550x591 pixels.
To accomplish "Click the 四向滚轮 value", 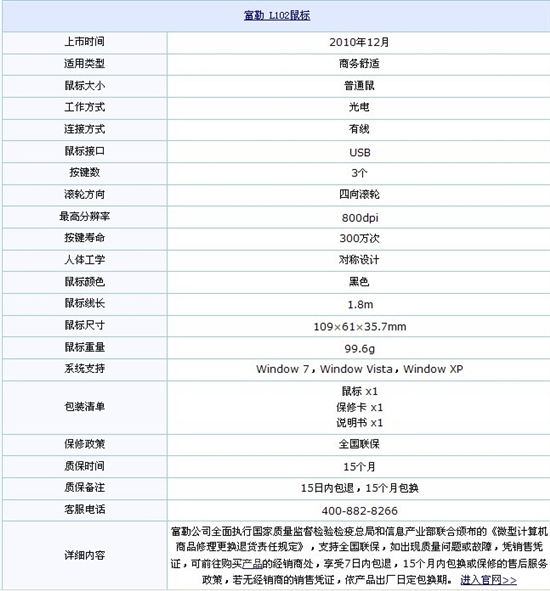I will (x=359, y=194).
